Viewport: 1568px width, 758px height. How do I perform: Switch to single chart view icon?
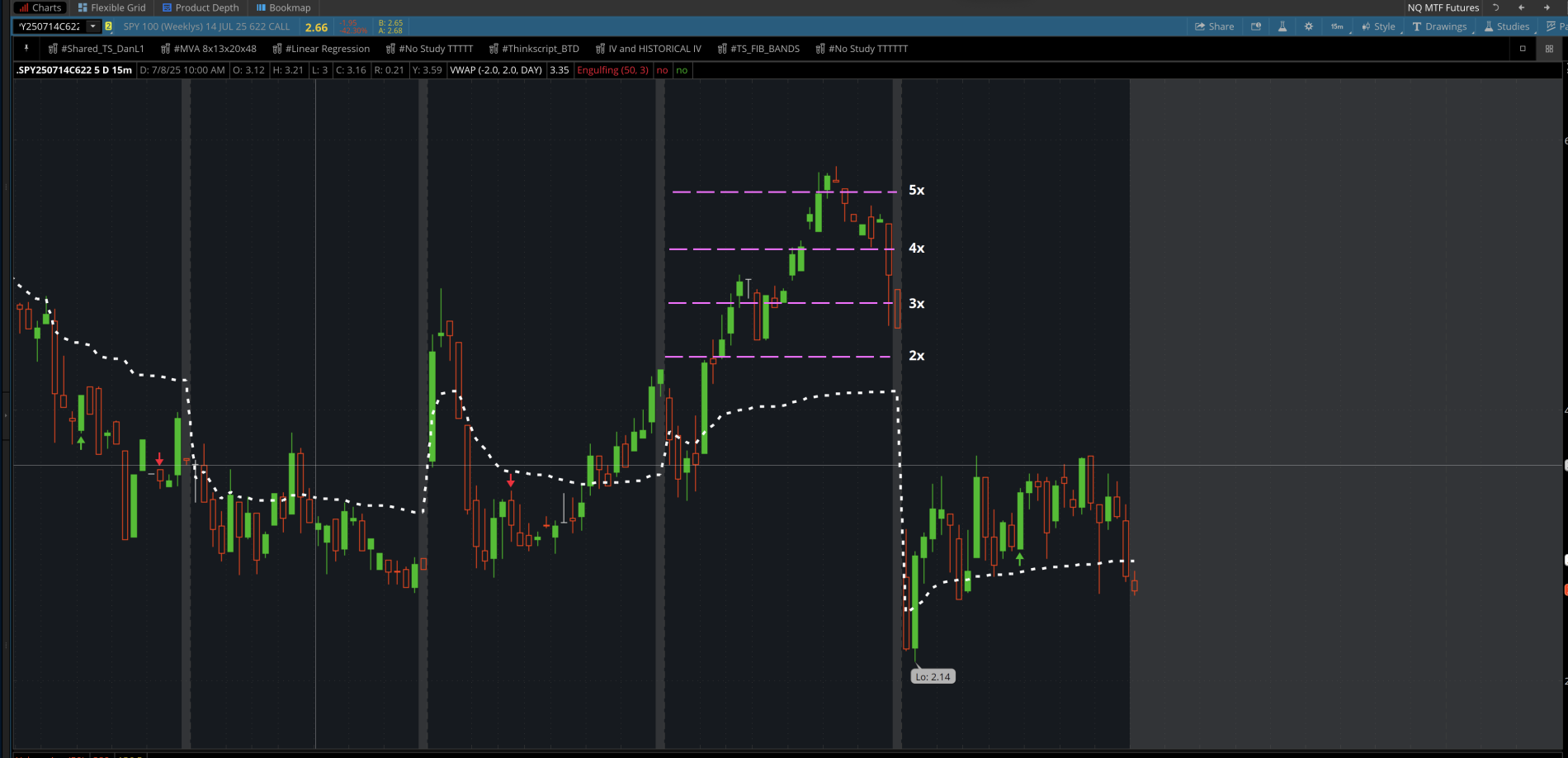coord(1523,49)
